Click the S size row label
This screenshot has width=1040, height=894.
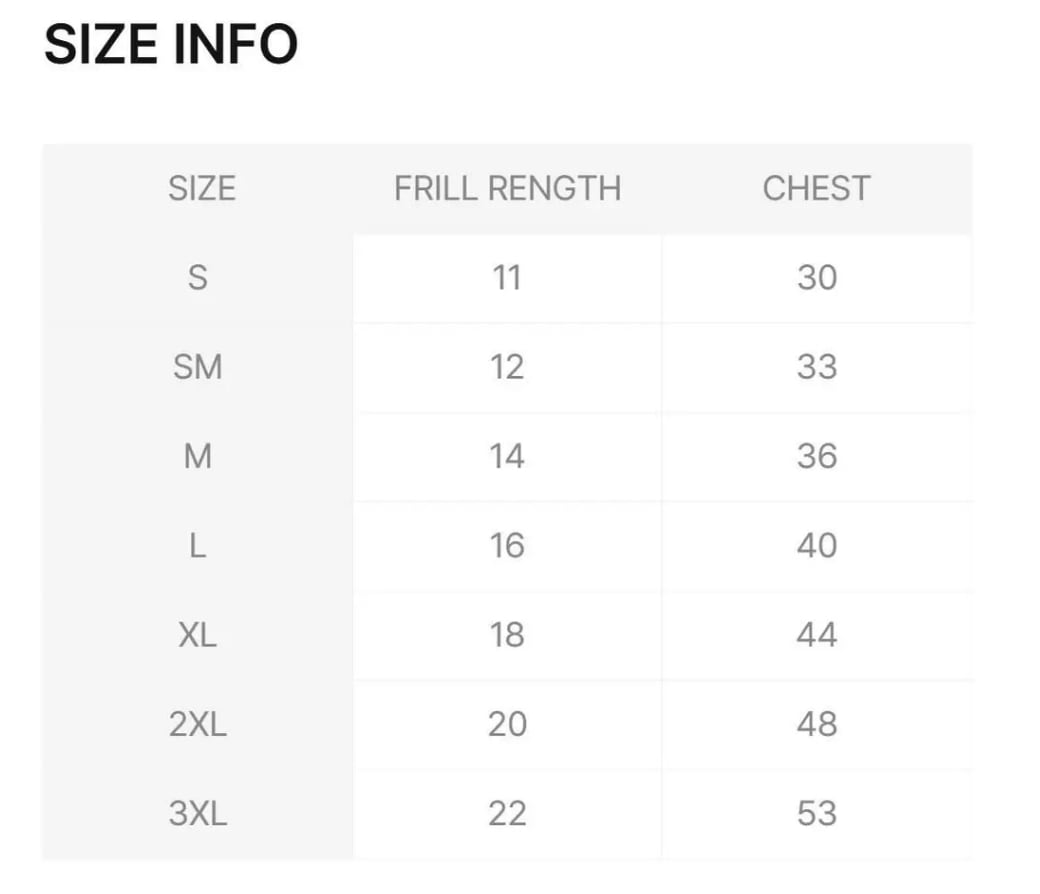198,277
